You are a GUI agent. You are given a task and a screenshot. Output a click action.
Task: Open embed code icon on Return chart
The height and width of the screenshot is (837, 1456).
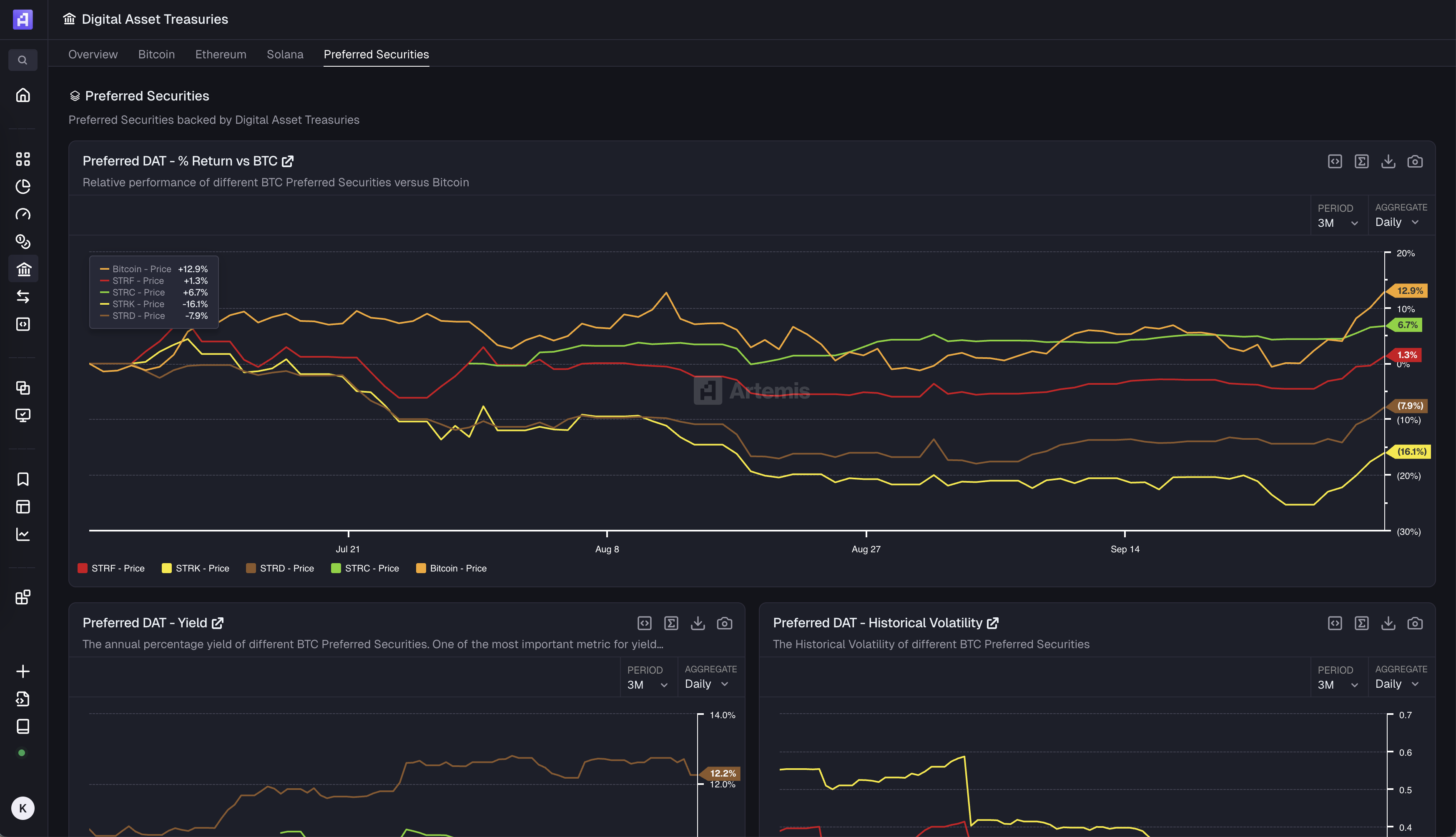tap(1335, 162)
